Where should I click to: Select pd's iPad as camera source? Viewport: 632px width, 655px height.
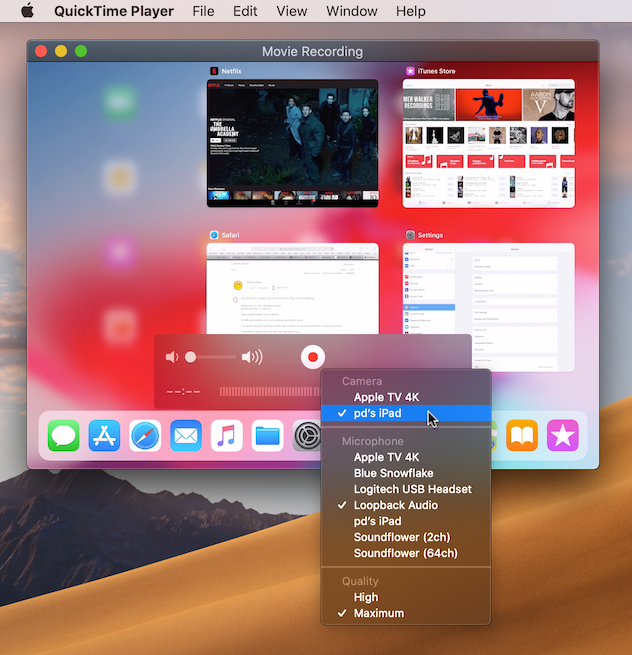point(406,413)
